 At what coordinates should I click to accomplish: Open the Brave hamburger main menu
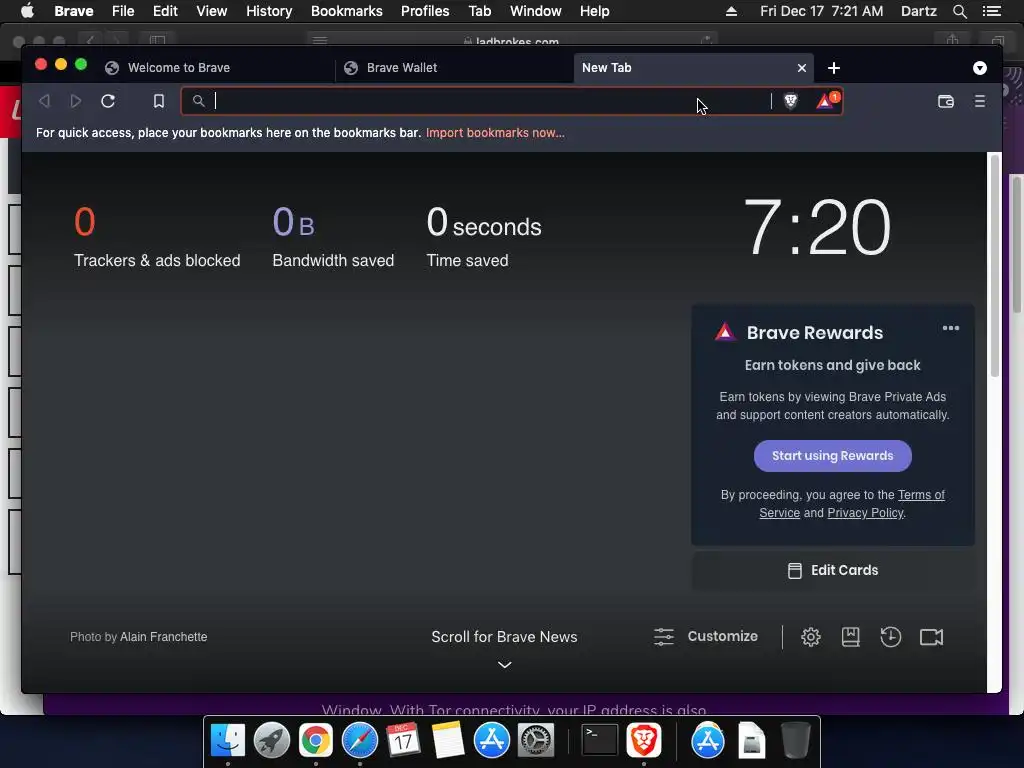tap(980, 101)
